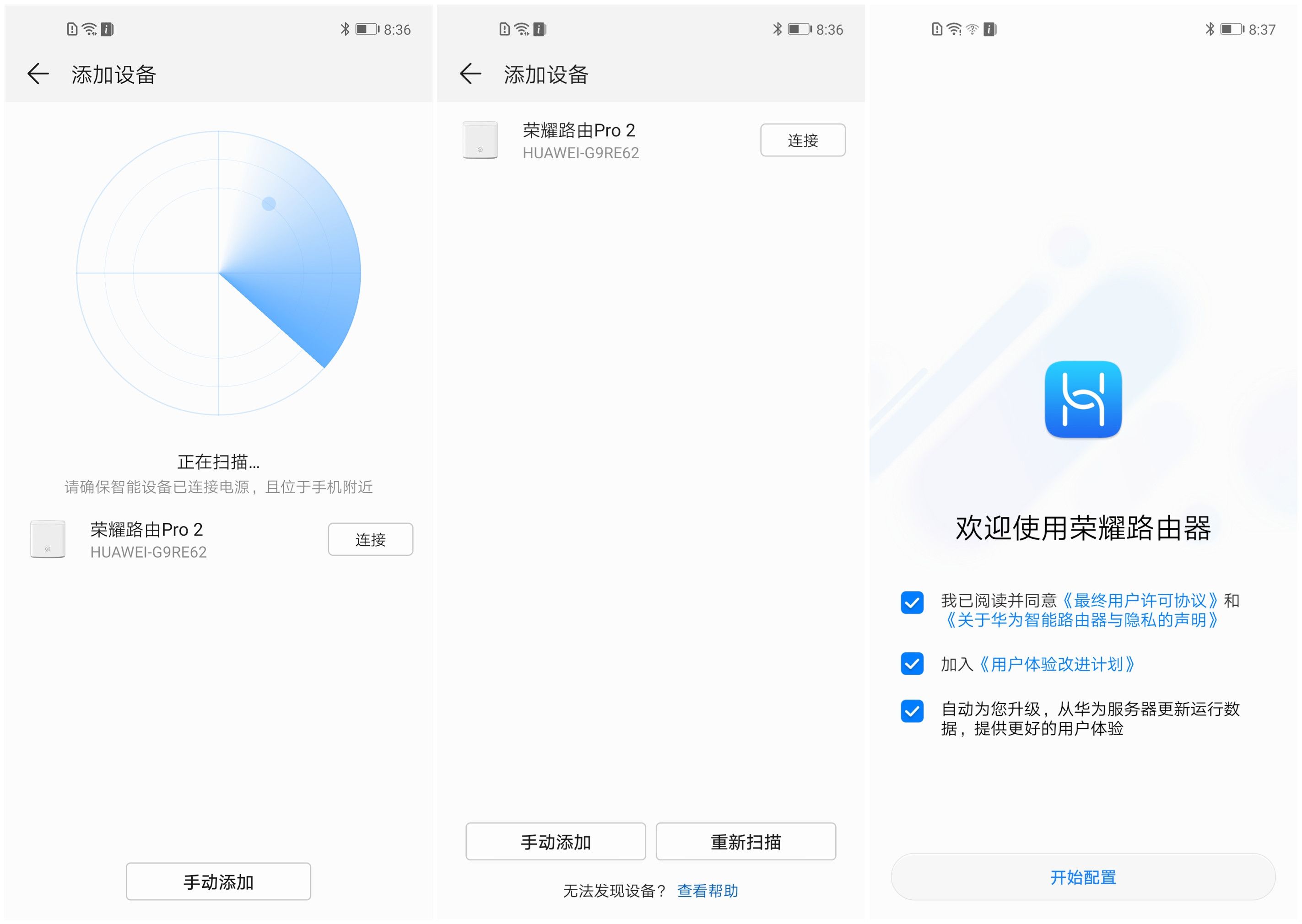
Task: Tap HUAWEI-G9RE62 text on scan results screen
Action: click(581, 153)
